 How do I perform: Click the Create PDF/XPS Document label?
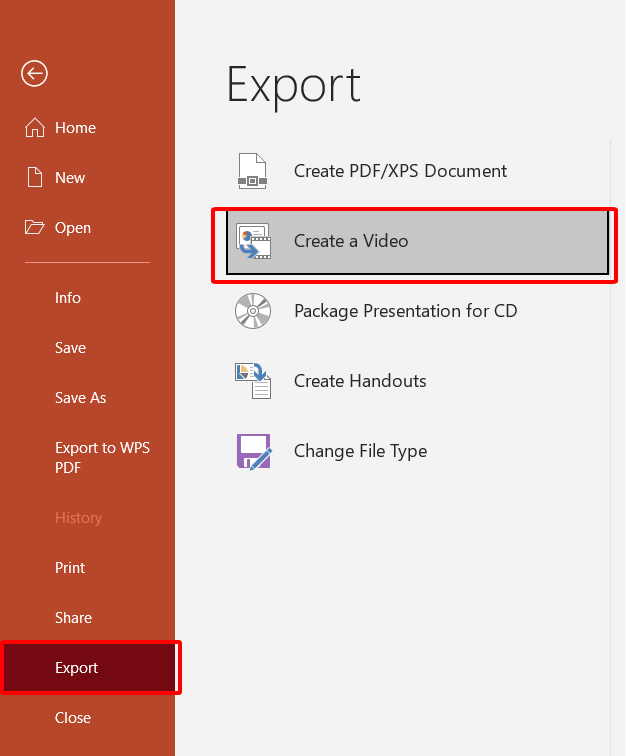coord(400,171)
